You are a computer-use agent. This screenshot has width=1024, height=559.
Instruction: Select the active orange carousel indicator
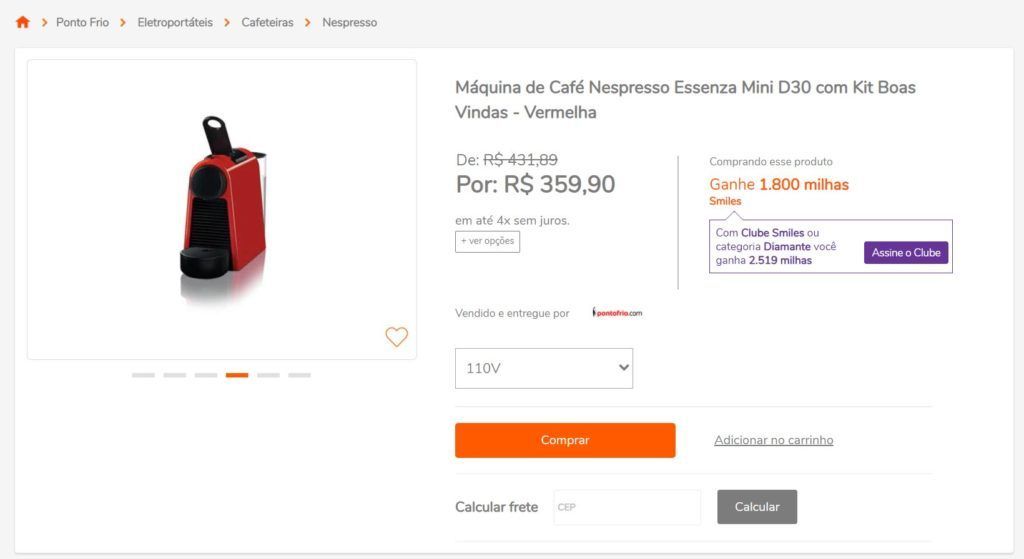[237, 375]
